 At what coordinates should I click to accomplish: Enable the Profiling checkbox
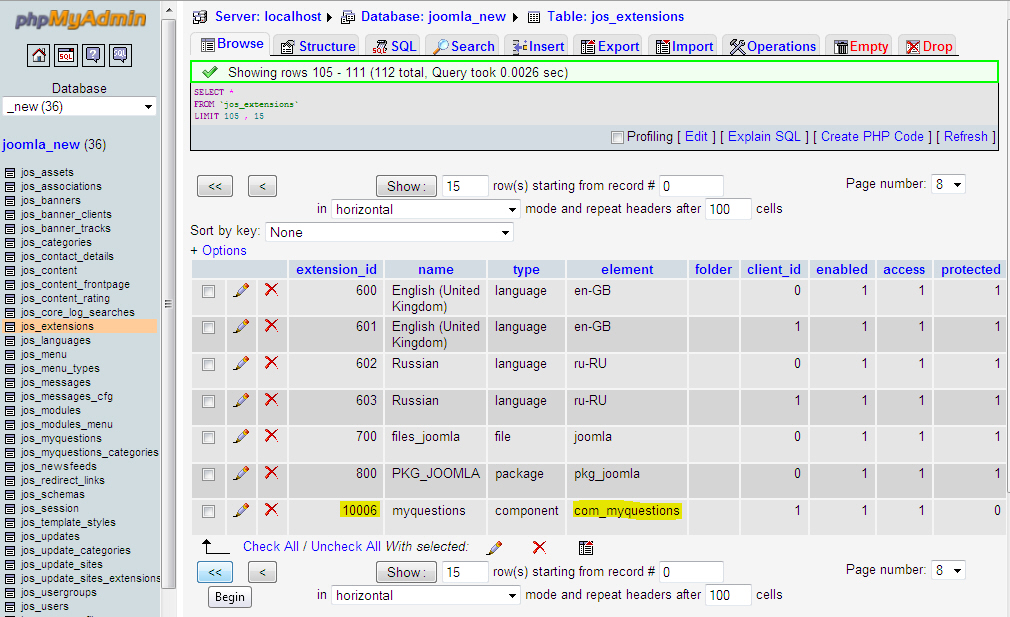coord(617,137)
